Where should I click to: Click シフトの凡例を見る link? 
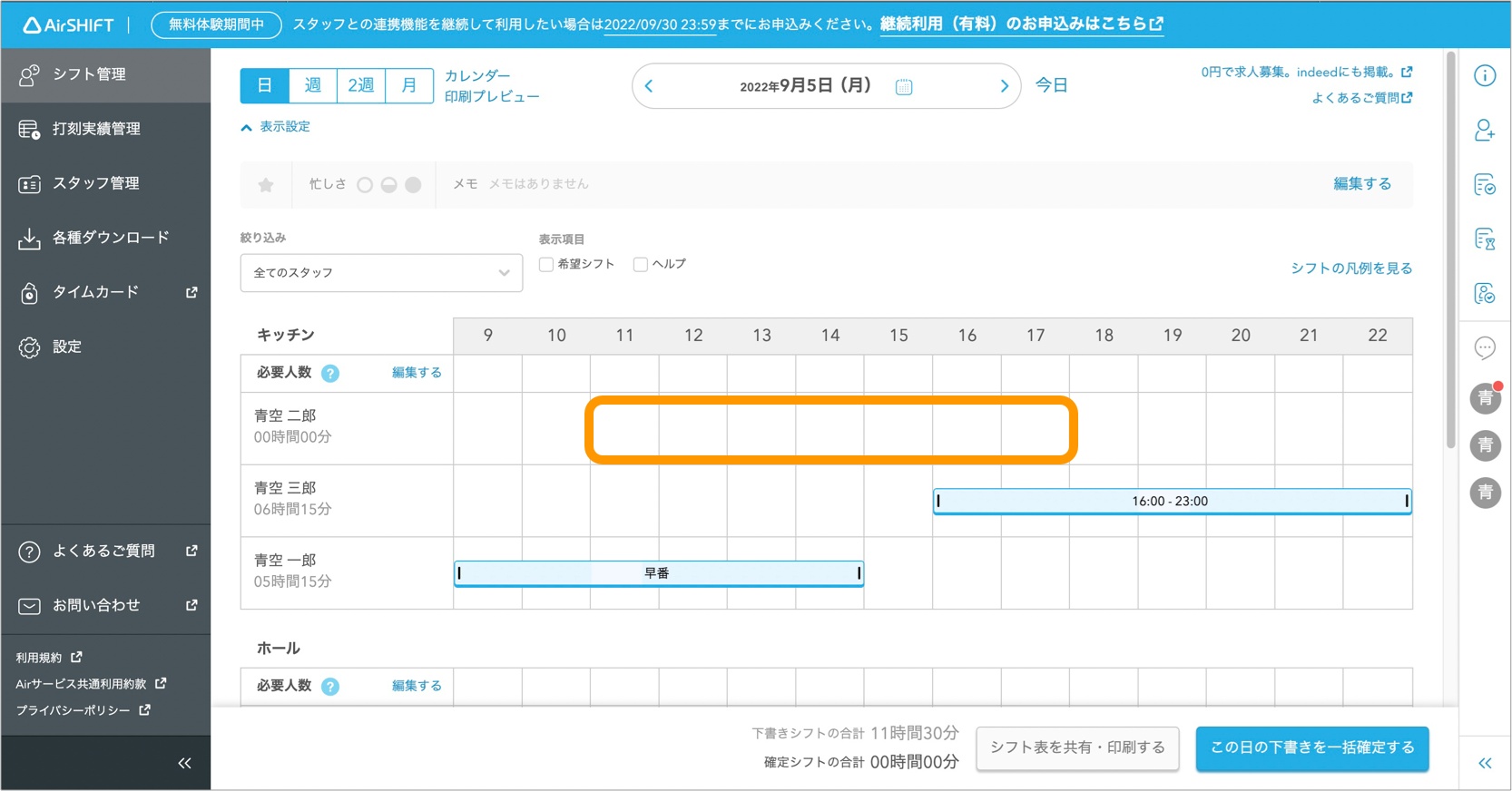click(1350, 269)
